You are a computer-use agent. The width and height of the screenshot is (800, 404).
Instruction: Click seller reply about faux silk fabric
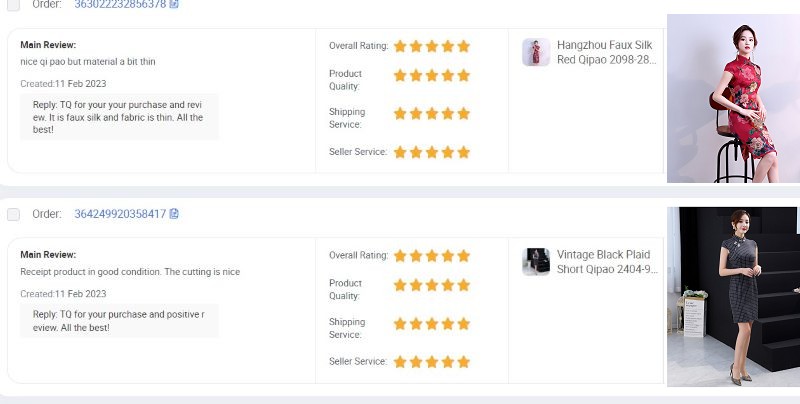(x=118, y=117)
